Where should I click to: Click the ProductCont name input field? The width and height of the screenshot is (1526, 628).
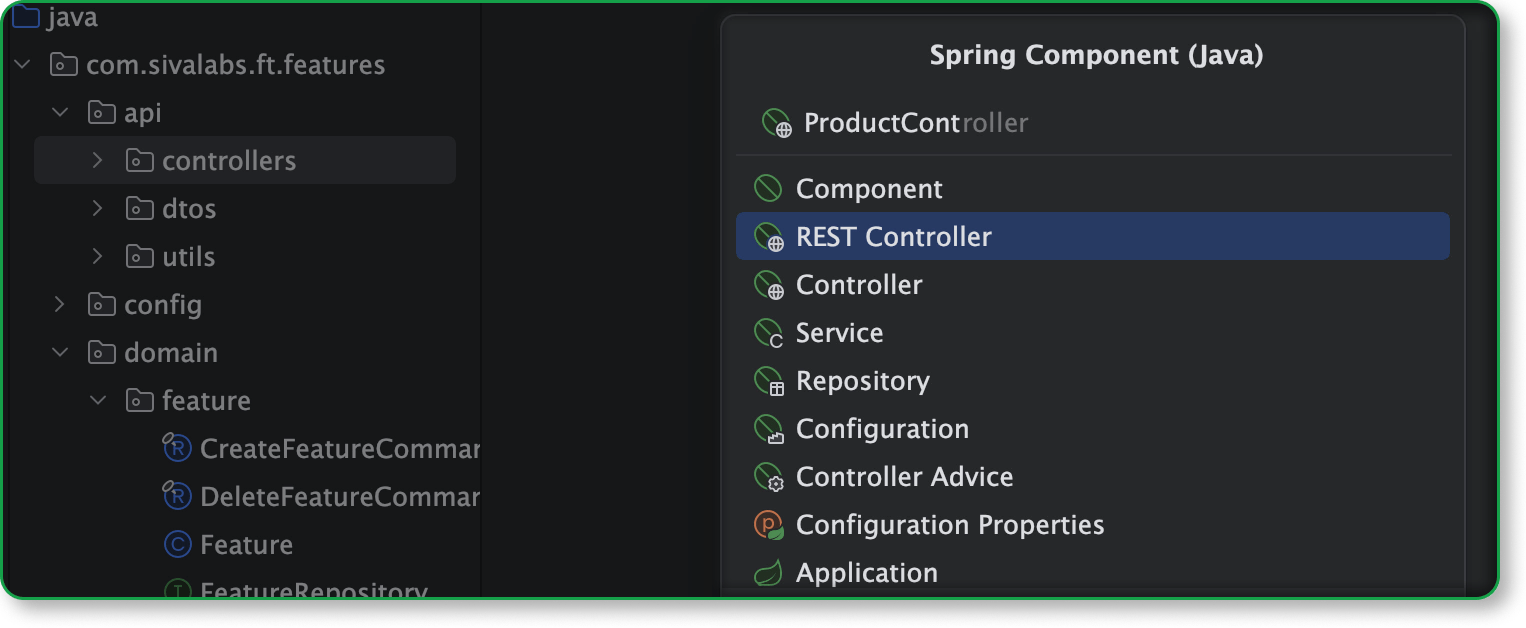click(1093, 123)
